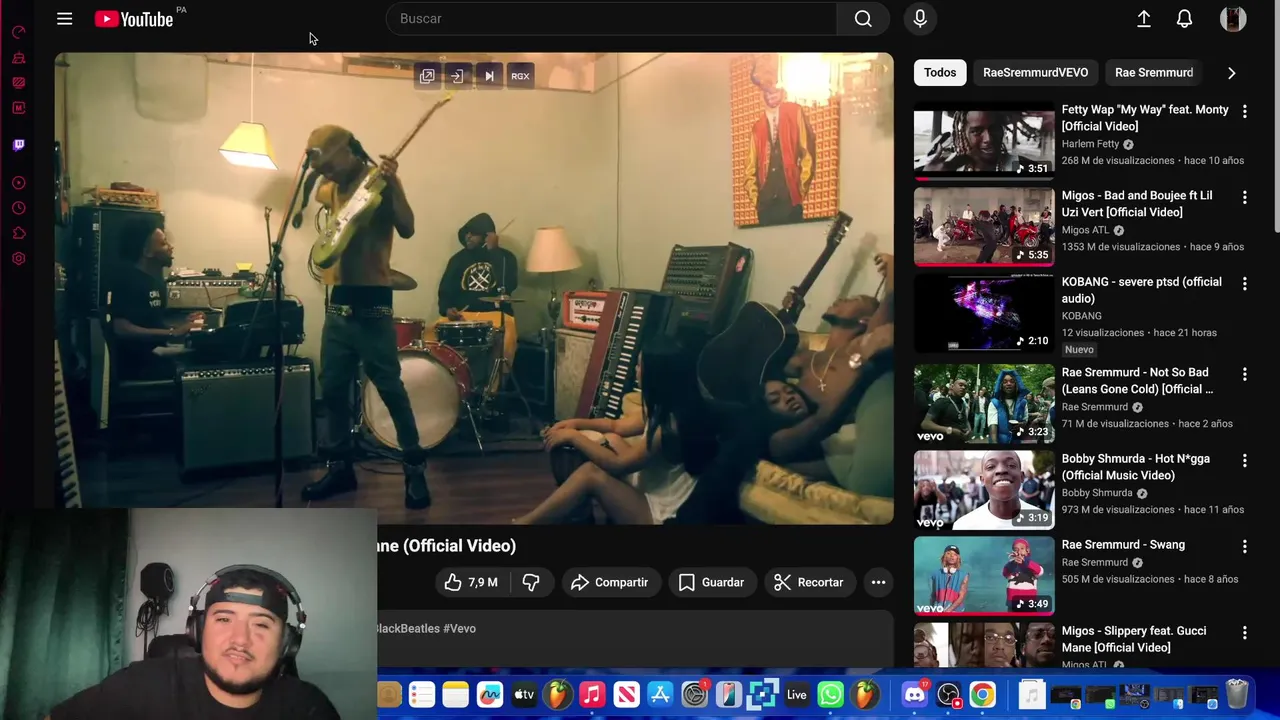Open App Store from the Dock
Image resolution: width=1280 pixels, height=720 pixels.
(660, 694)
